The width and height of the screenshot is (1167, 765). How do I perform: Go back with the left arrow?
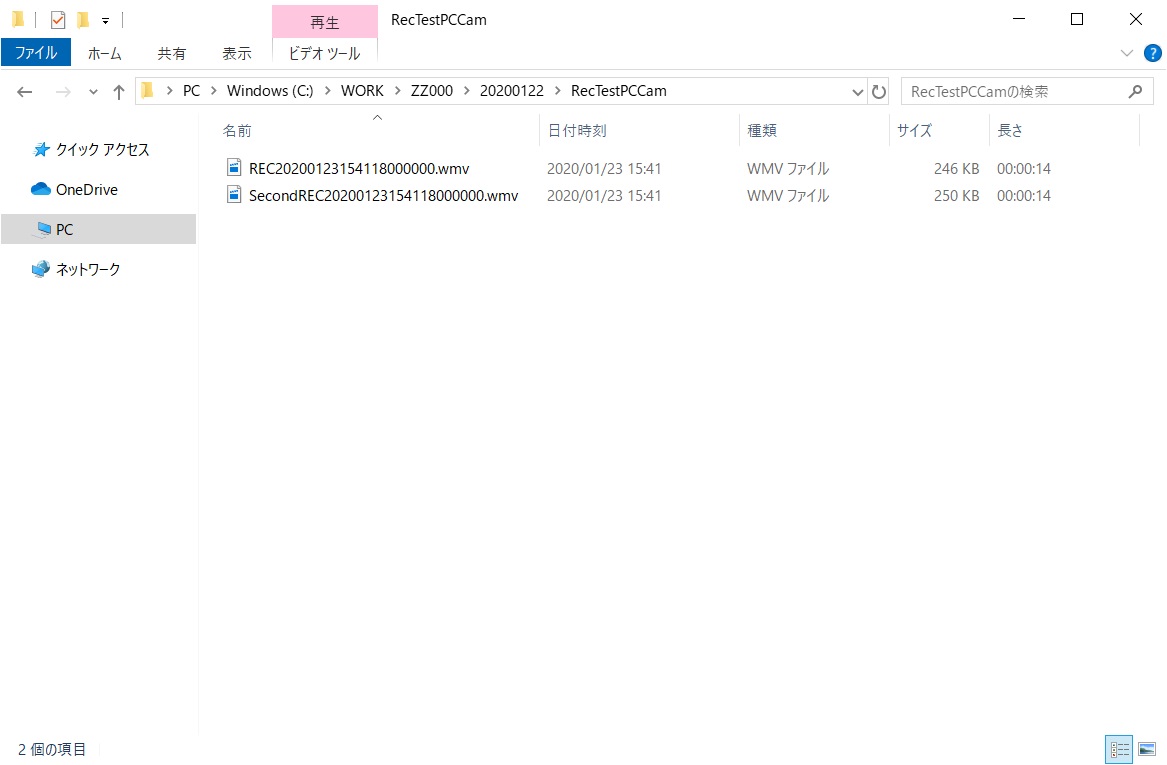point(25,92)
